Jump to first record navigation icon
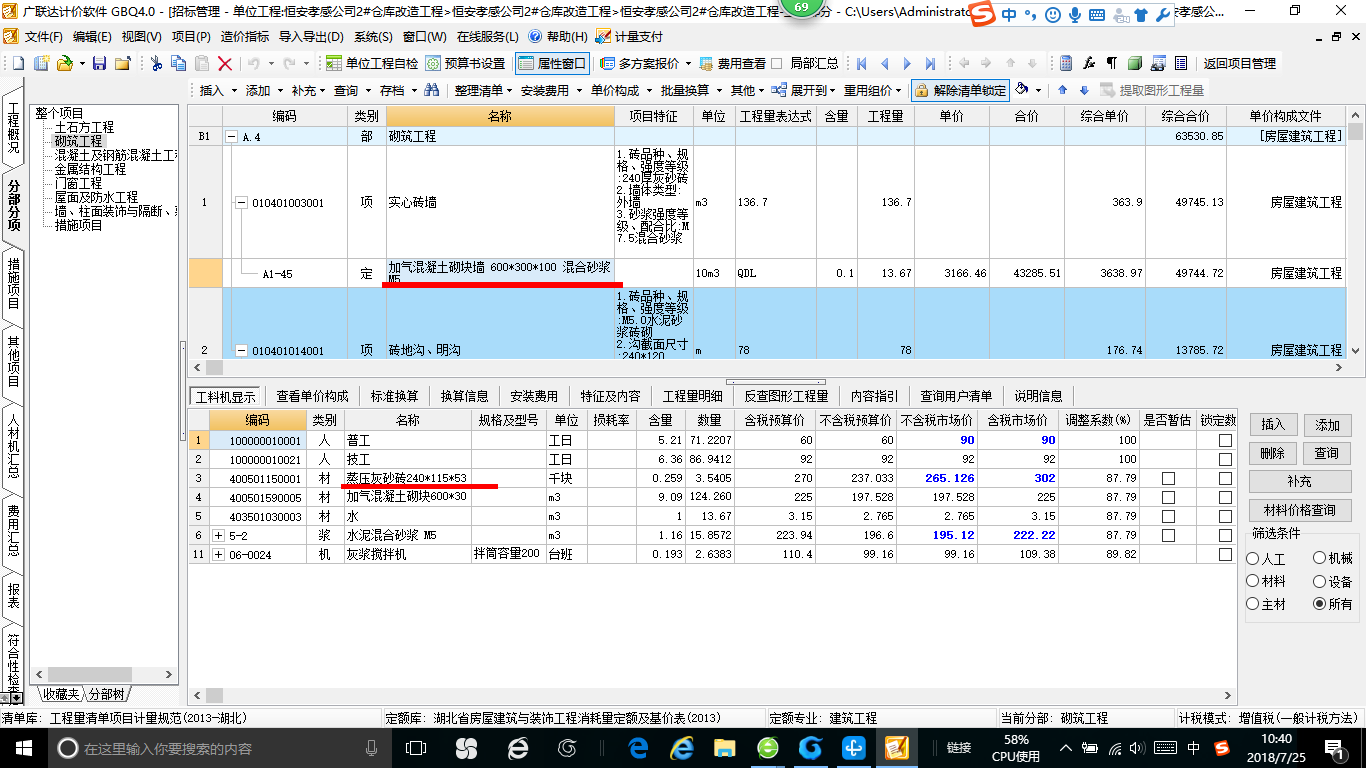This screenshot has height=768, width=1366. pos(861,63)
